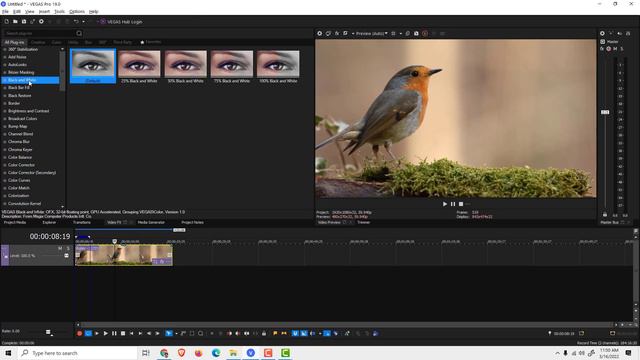
Task: Click timeline Play button
Action: pos(105,333)
